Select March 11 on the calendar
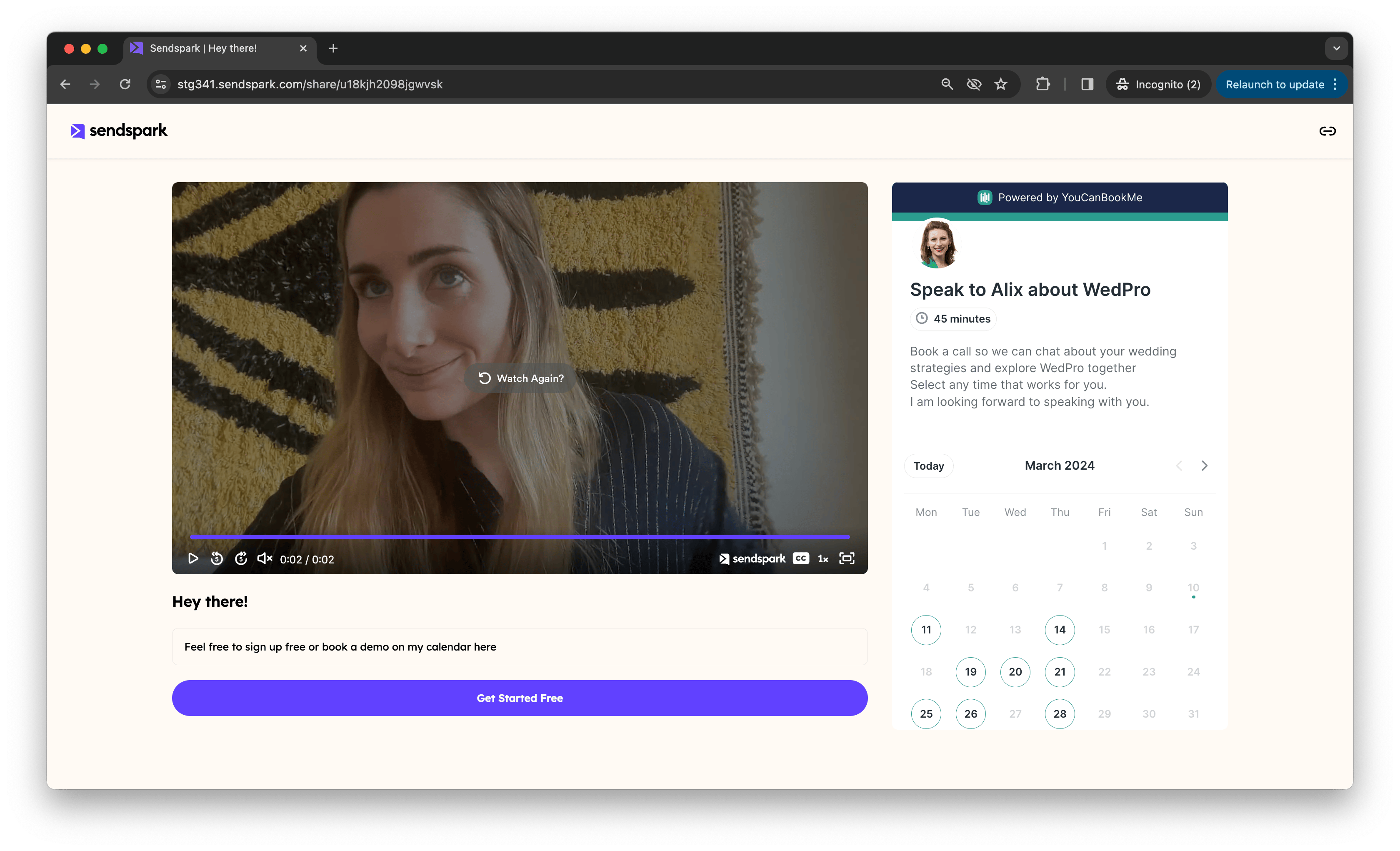This screenshot has width=1400, height=851. click(926, 630)
